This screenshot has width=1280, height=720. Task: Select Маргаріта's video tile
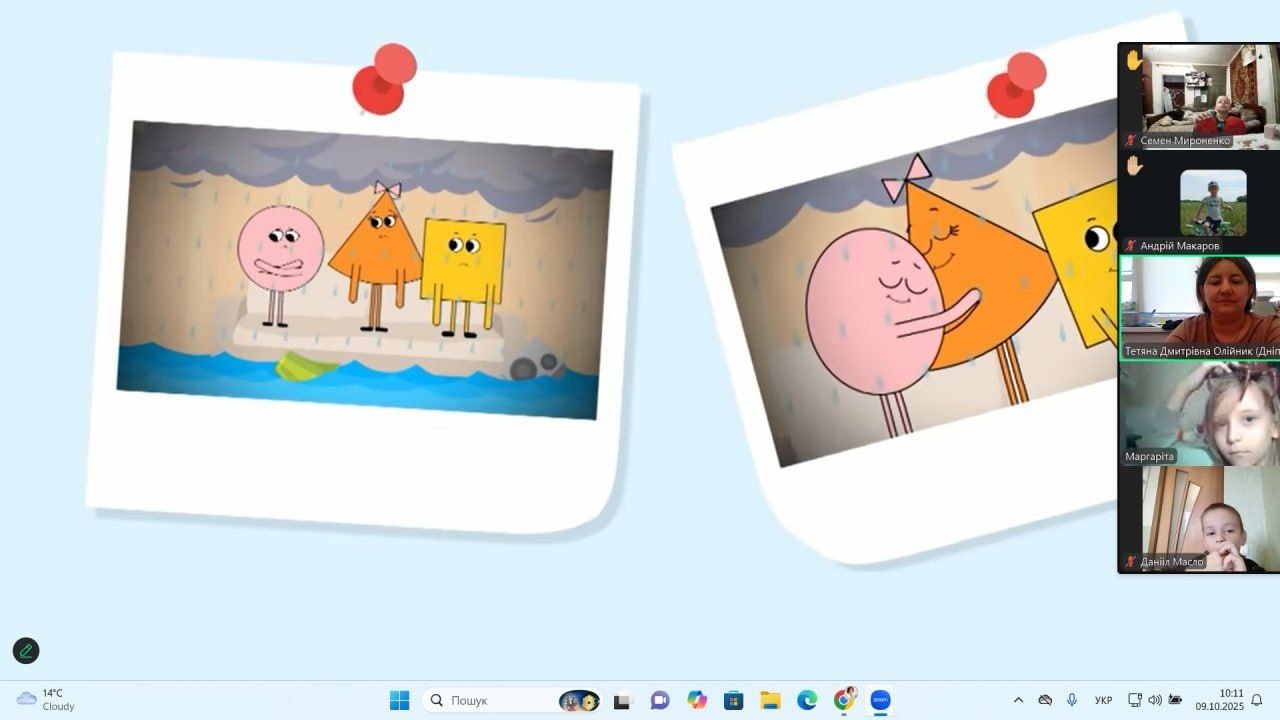pyautogui.click(x=1199, y=413)
